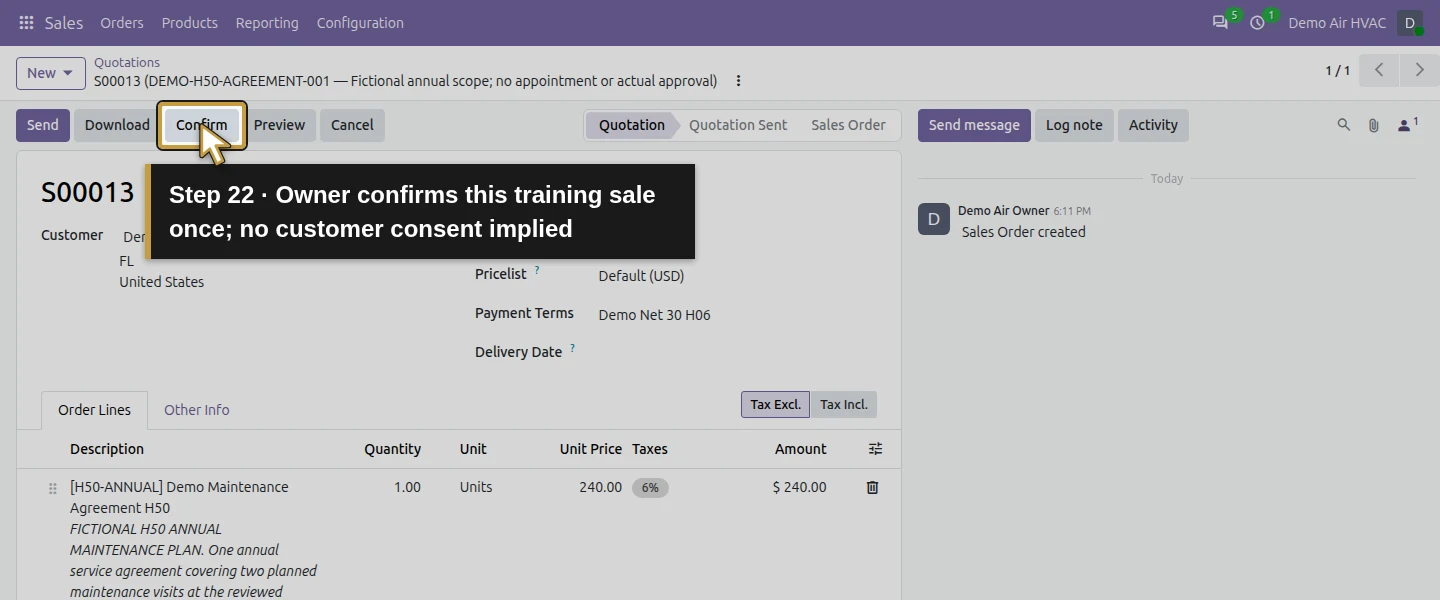The width and height of the screenshot is (1440, 600).
Task: Select Tax Incl. display mode
Action: point(844,404)
